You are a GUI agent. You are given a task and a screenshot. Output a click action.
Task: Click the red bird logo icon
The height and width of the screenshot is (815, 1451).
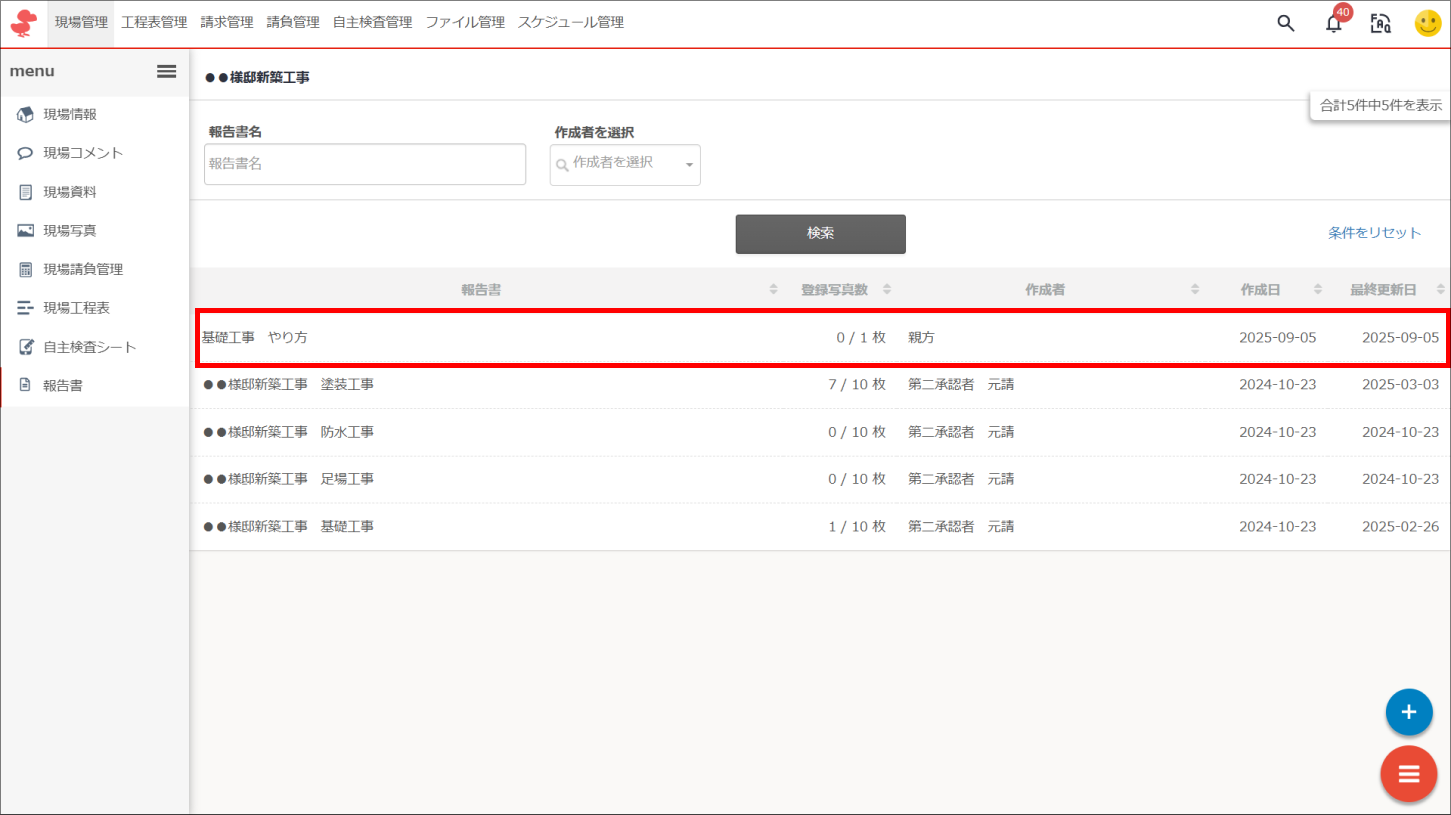(23, 23)
